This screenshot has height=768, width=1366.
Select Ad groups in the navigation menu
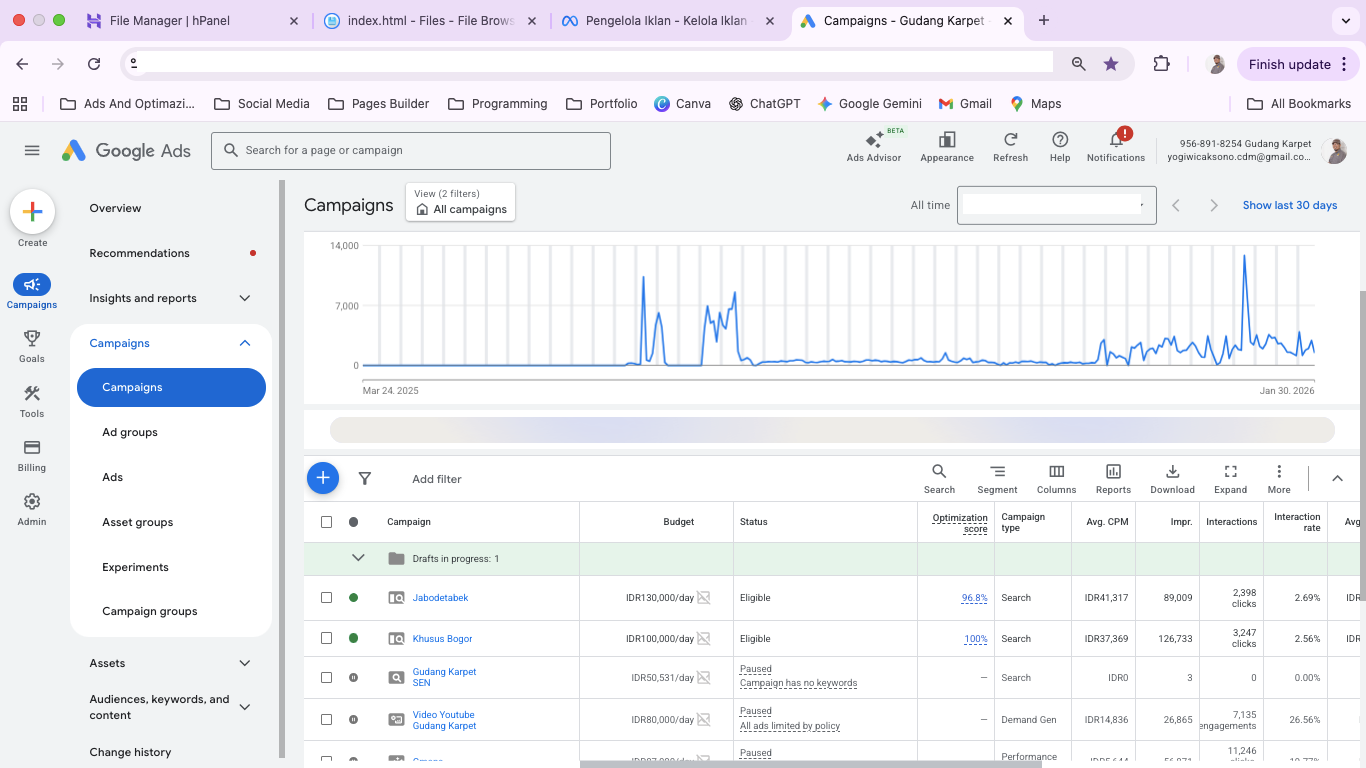point(130,432)
